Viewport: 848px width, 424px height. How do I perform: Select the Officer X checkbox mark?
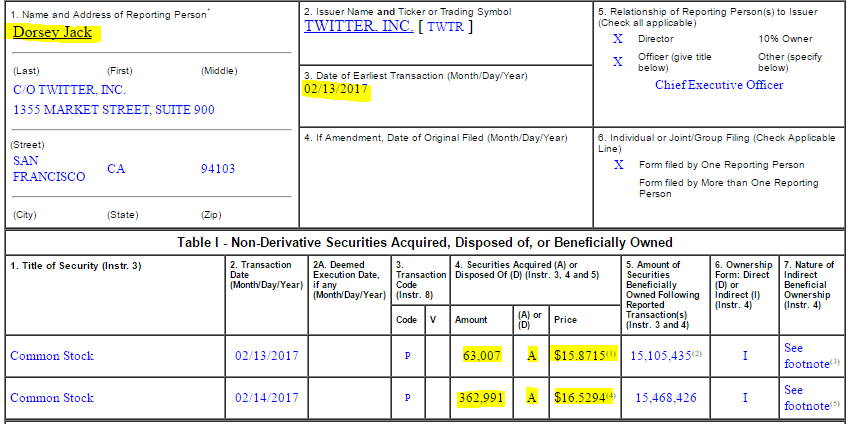(x=618, y=62)
